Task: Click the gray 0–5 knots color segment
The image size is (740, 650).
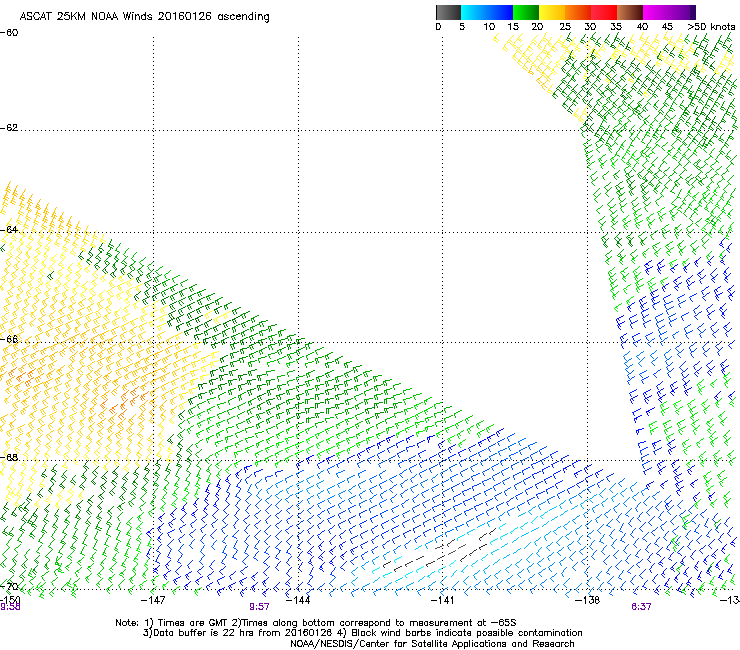Action: point(448,12)
